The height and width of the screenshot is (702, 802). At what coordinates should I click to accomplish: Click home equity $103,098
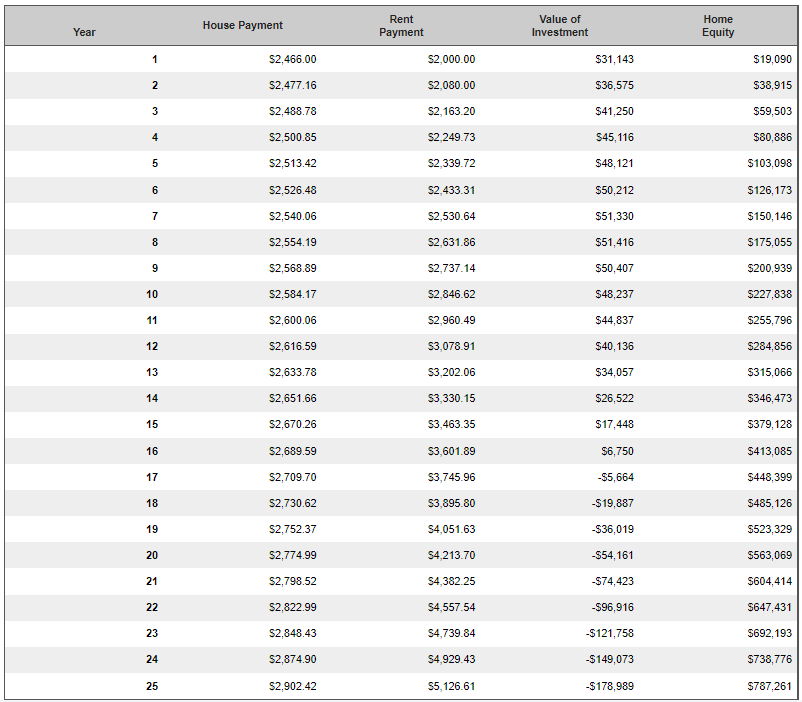click(769, 164)
